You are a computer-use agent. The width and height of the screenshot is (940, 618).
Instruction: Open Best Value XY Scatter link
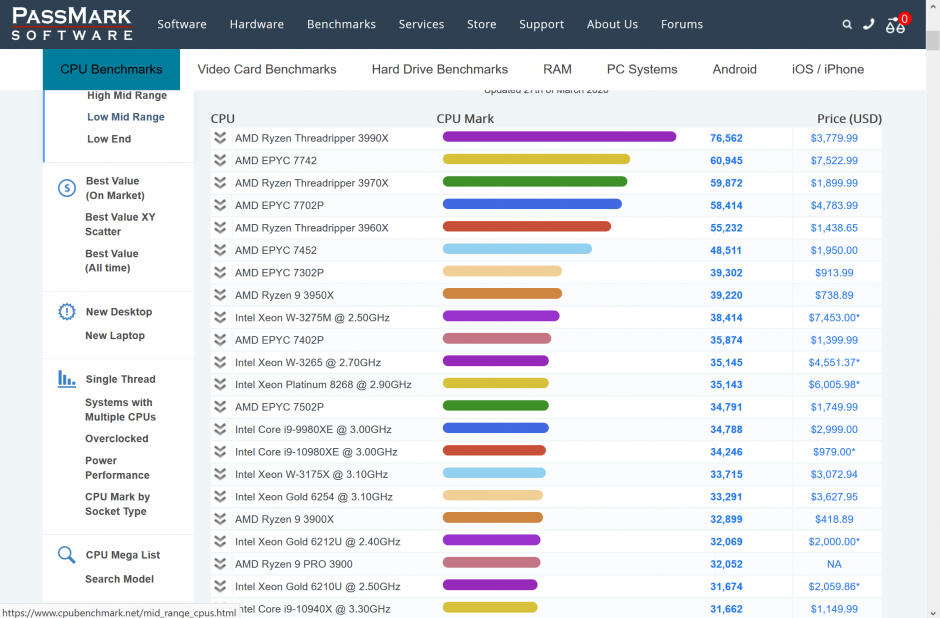point(120,224)
